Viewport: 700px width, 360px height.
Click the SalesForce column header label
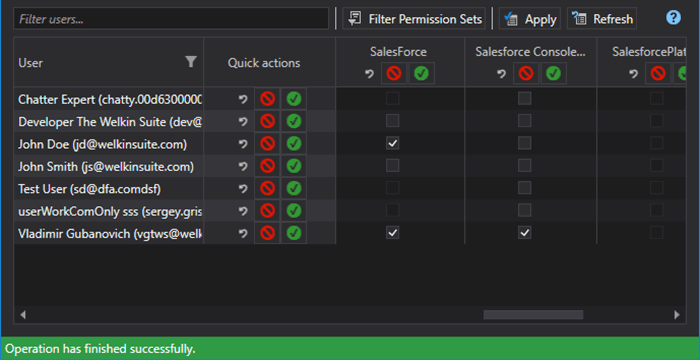pyautogui.click(x=398, y=52)
